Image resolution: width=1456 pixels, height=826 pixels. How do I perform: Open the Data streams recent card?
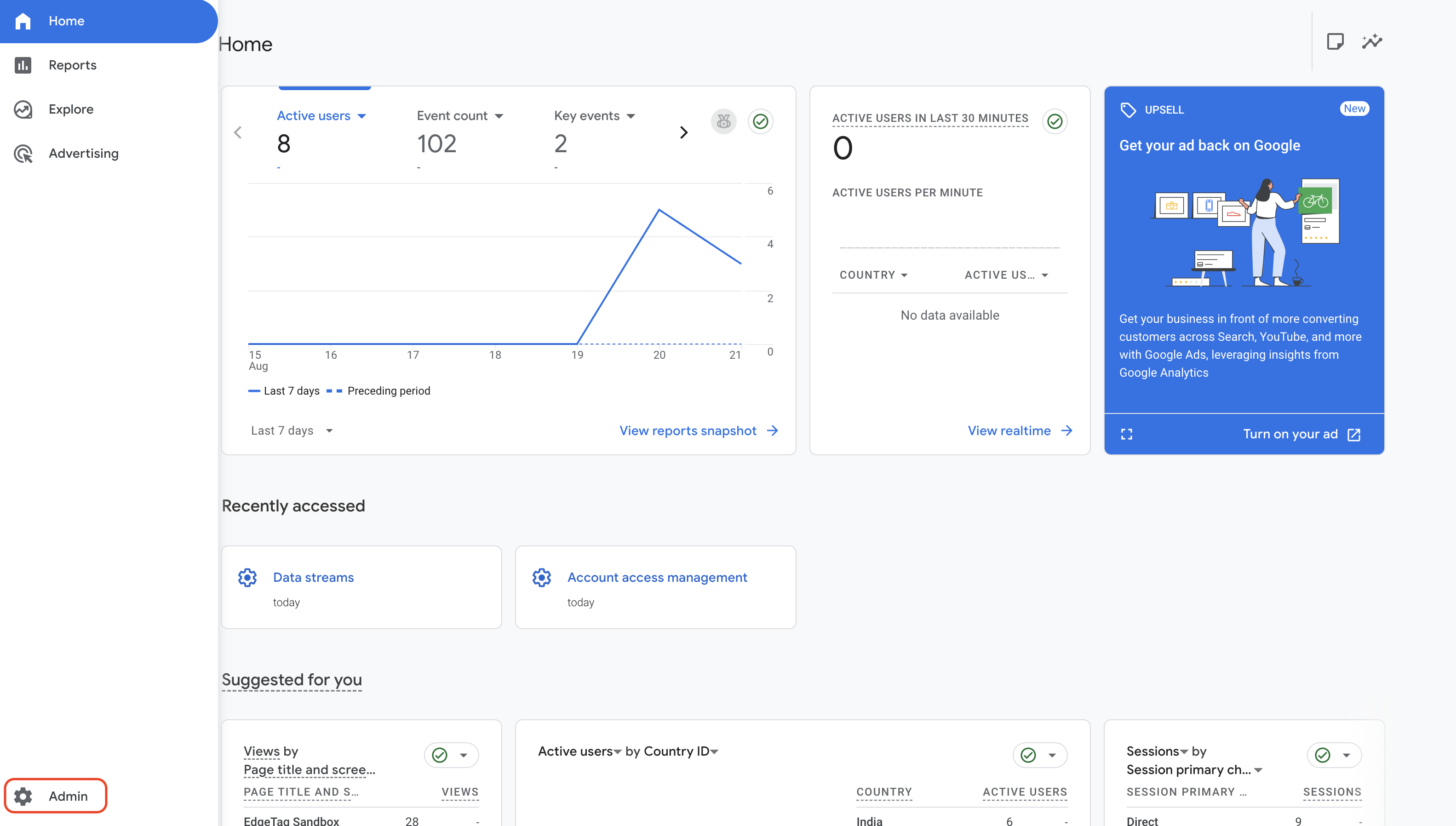tap(313, 577)
